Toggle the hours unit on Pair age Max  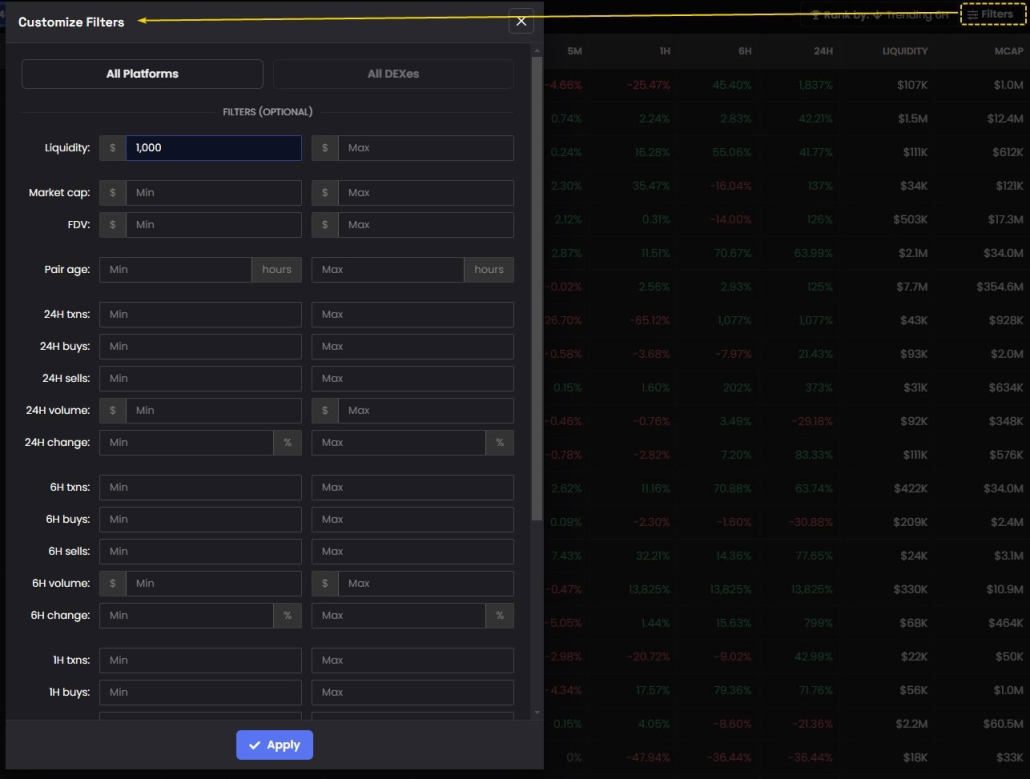(488, 269)
